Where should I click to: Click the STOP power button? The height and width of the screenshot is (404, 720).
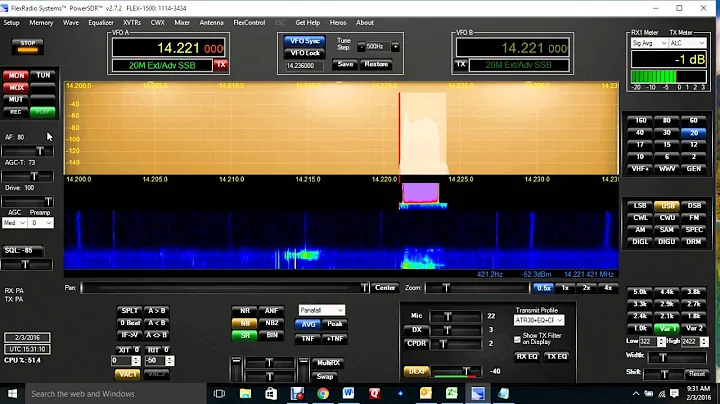[x=28, y=46]
